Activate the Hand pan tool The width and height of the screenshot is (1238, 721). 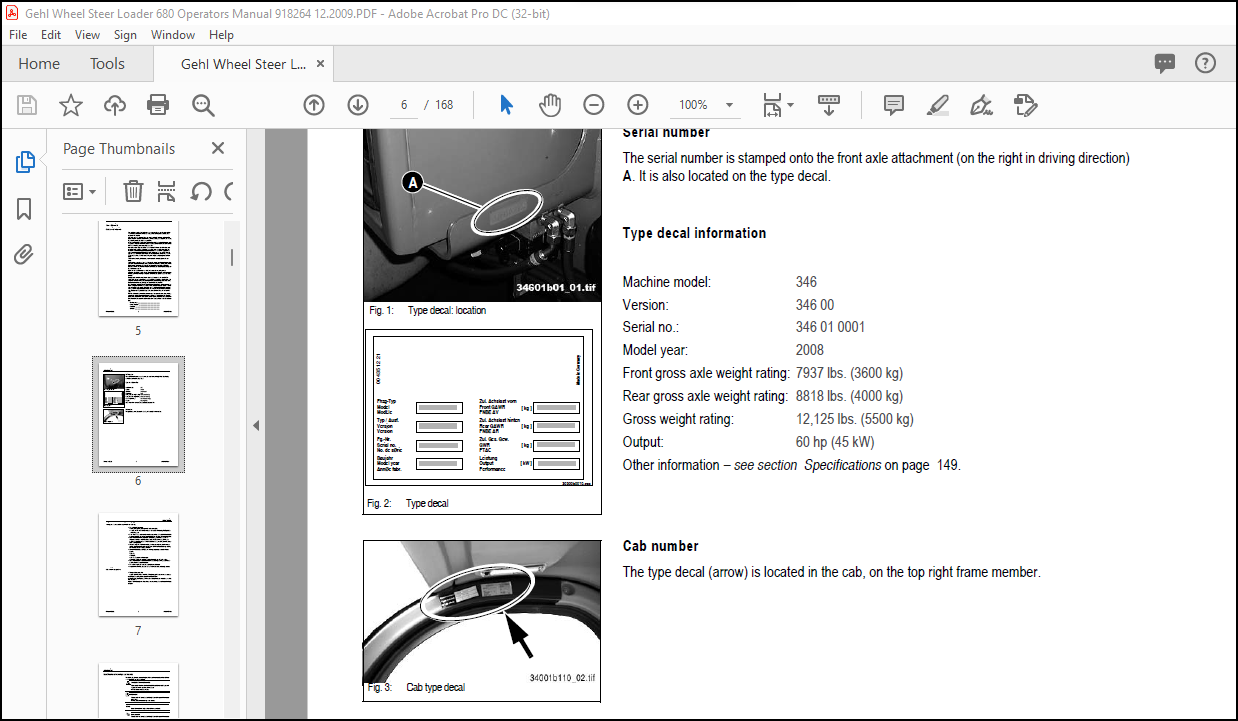[550, 105]
